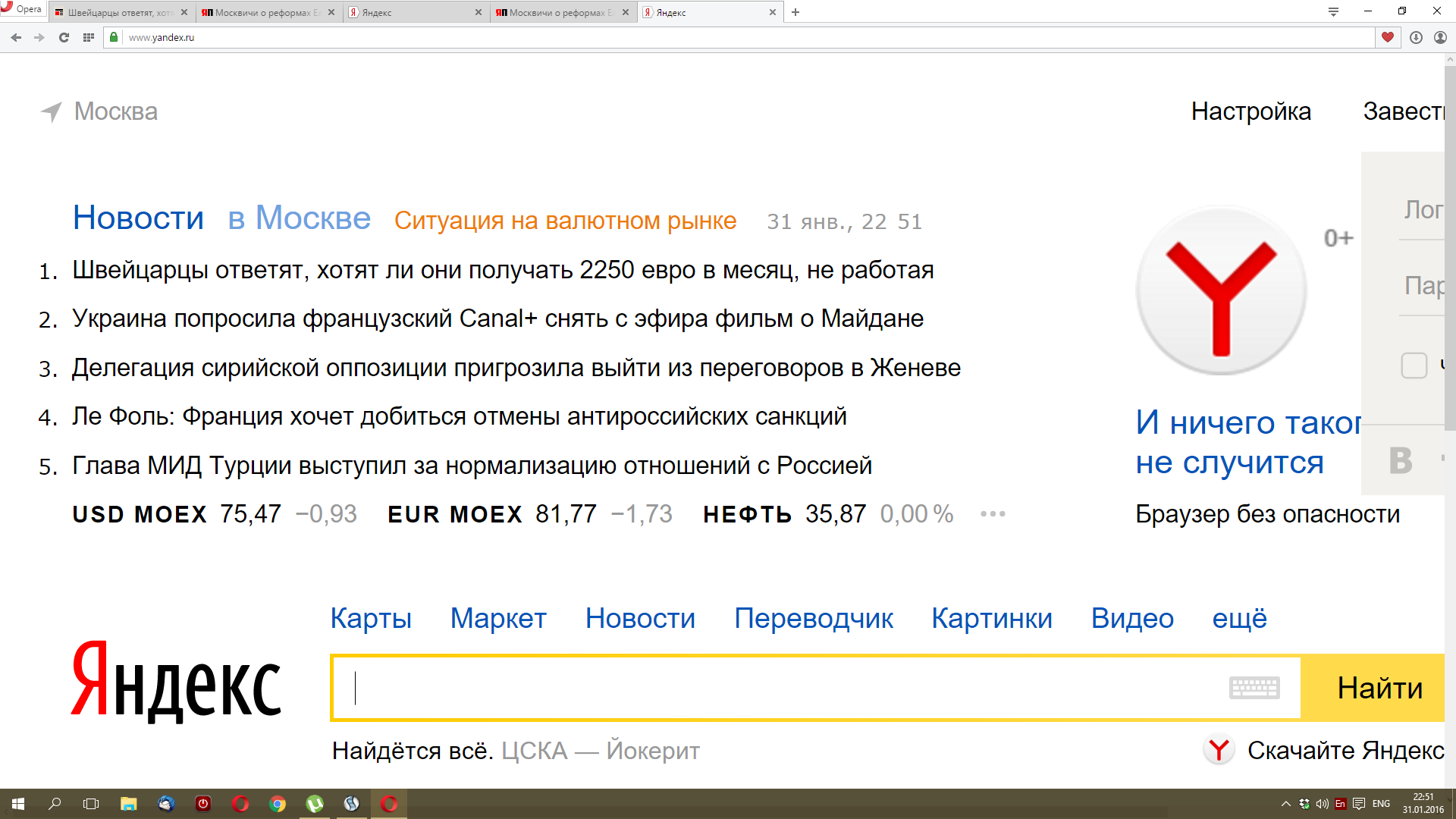
Task: Switch to the Швейцарцы ответят tab
Action: tap(121, 12)
